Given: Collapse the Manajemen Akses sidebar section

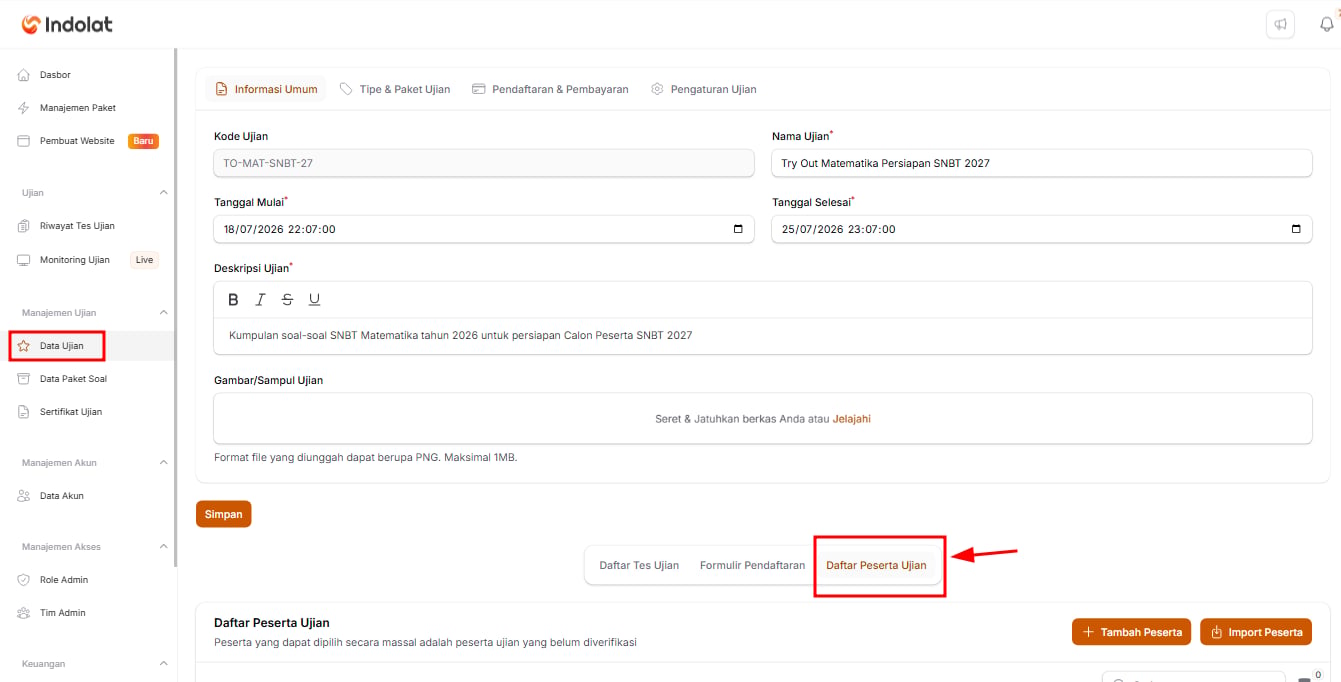Looking at the screenshot, I should (164, 547).
